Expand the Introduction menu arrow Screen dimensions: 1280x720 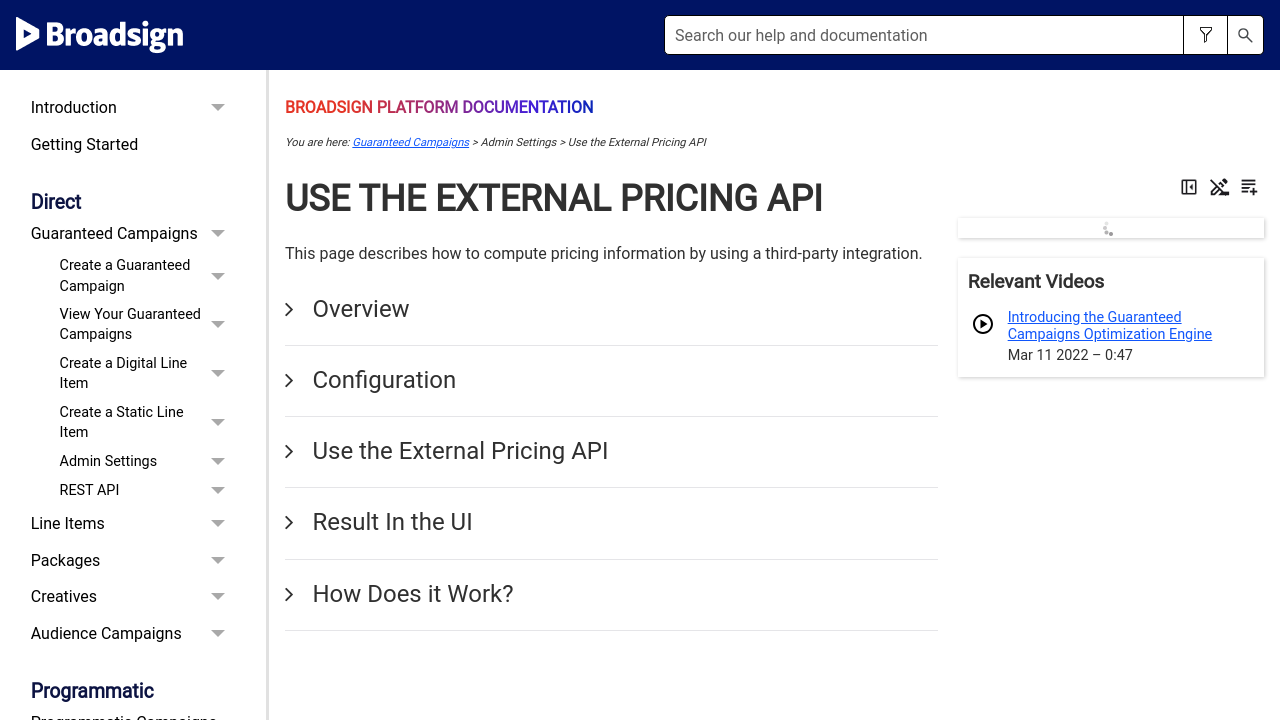click(x=218, y=108)
